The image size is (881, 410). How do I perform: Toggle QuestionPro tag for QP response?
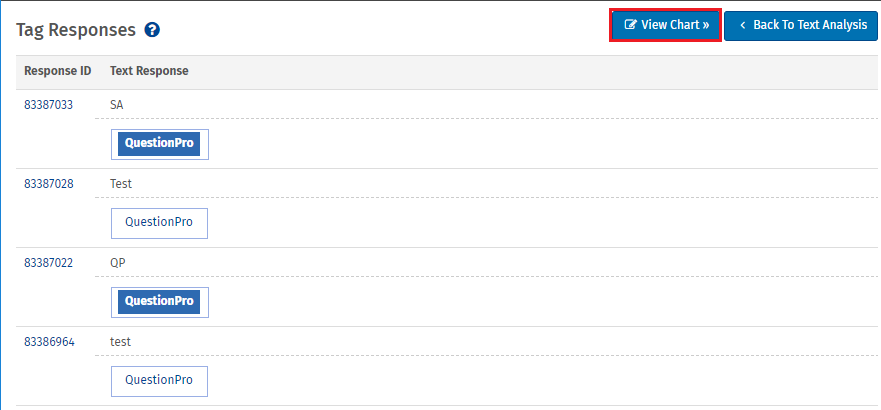pyautogui.click(x=159, y=302)
